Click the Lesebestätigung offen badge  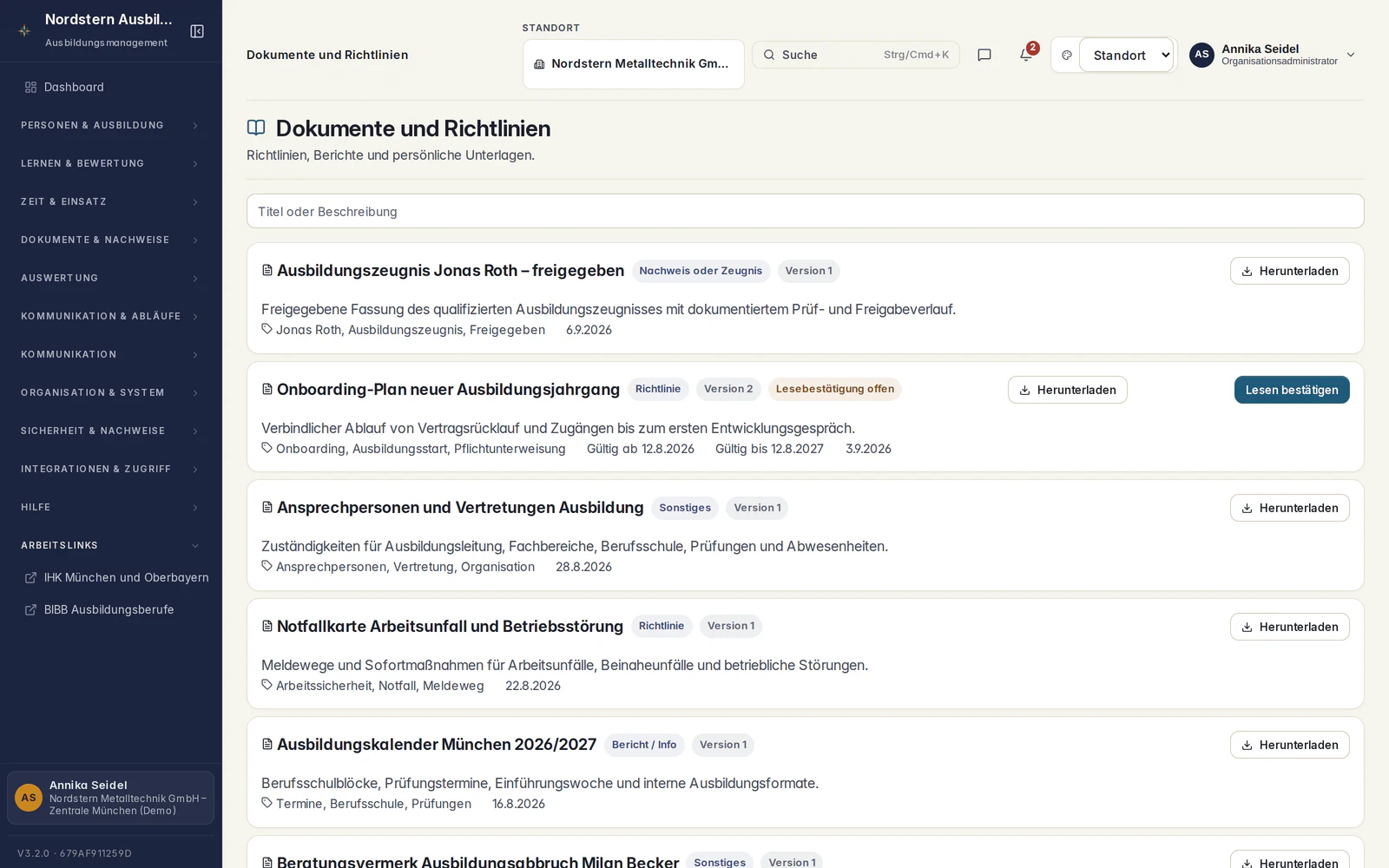point(835,389)
